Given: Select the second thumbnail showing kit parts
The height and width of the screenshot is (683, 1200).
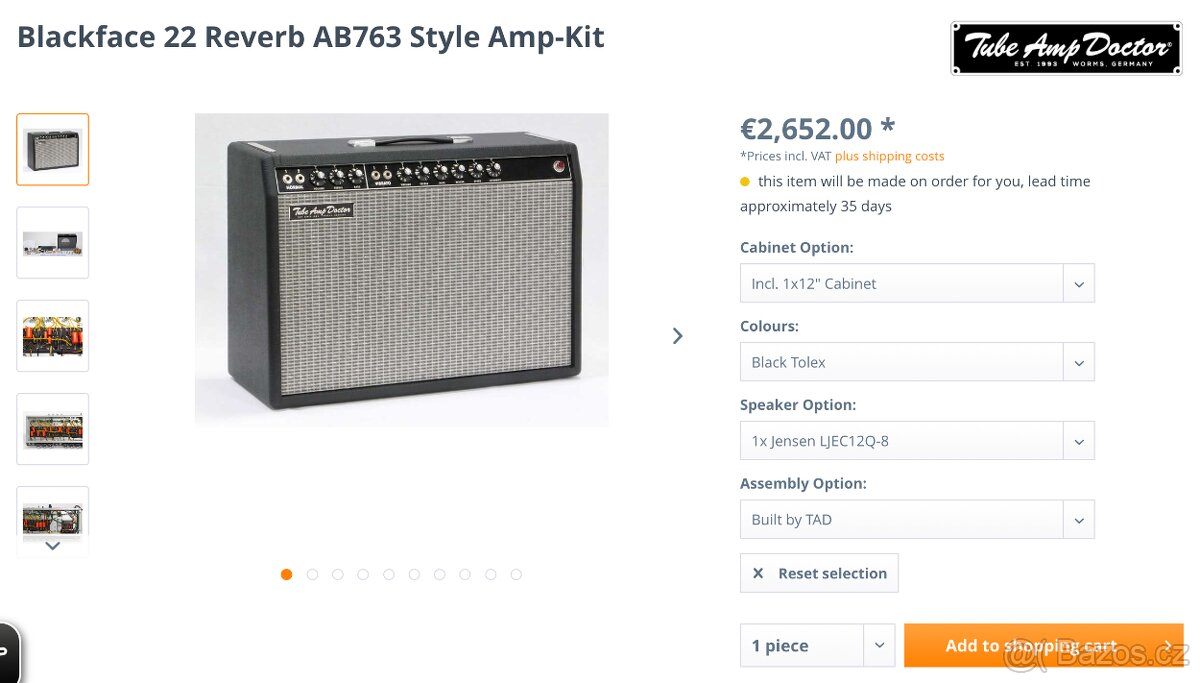Looking at the screenshot, I should coord(53,242).
